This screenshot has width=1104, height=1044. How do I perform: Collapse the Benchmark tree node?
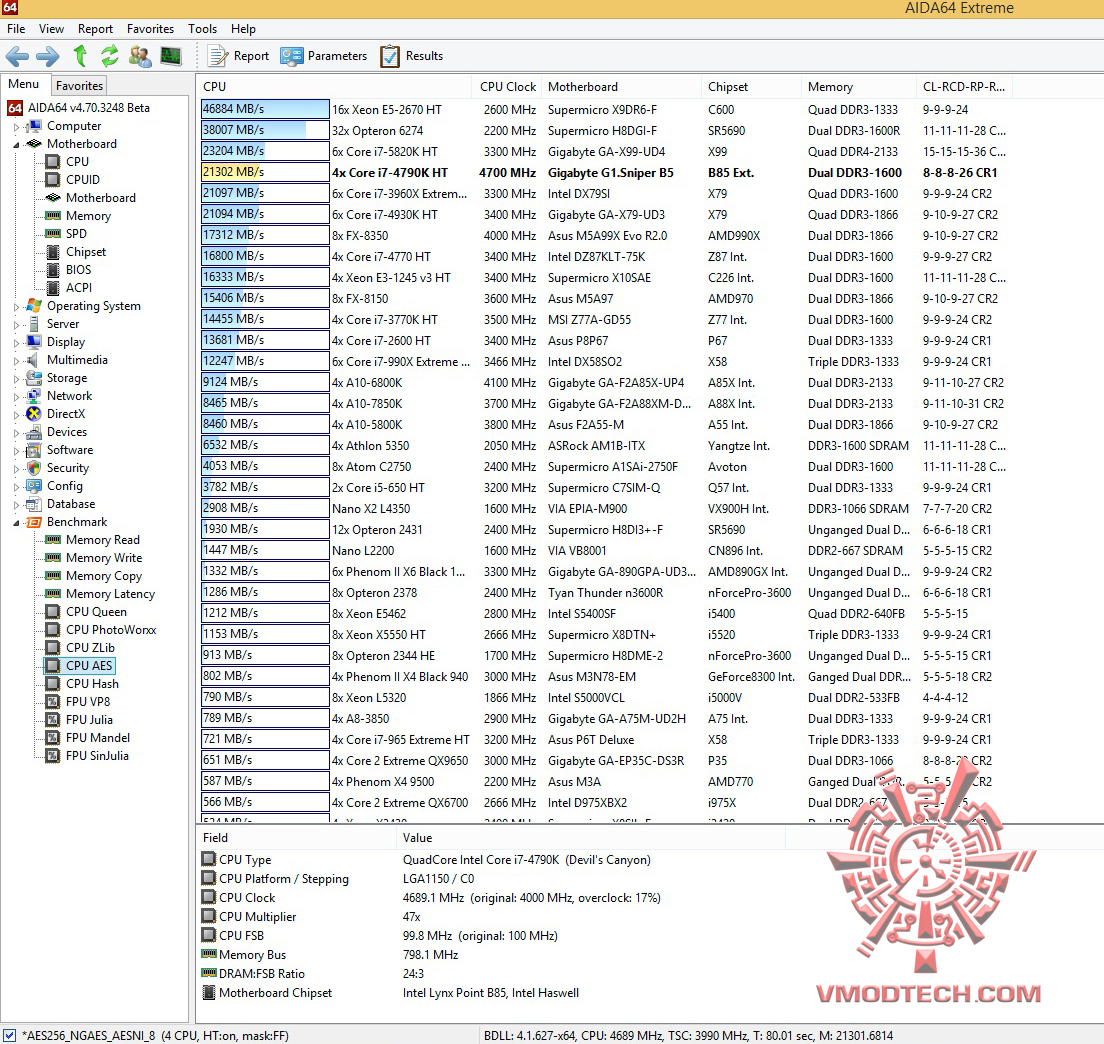point(16,522)
